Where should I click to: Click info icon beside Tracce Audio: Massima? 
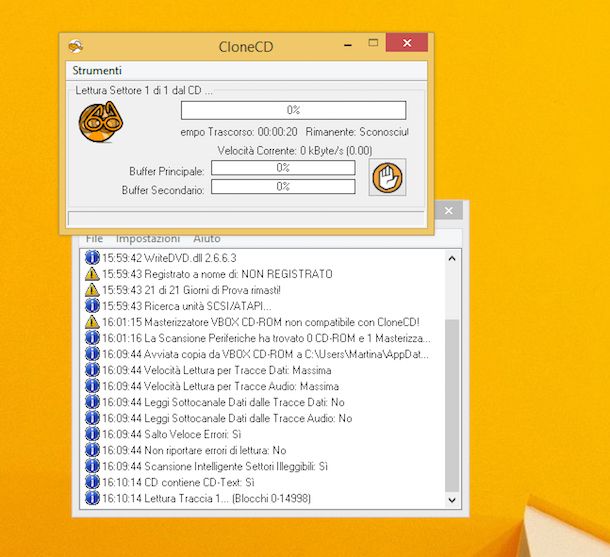pos(92,385)
